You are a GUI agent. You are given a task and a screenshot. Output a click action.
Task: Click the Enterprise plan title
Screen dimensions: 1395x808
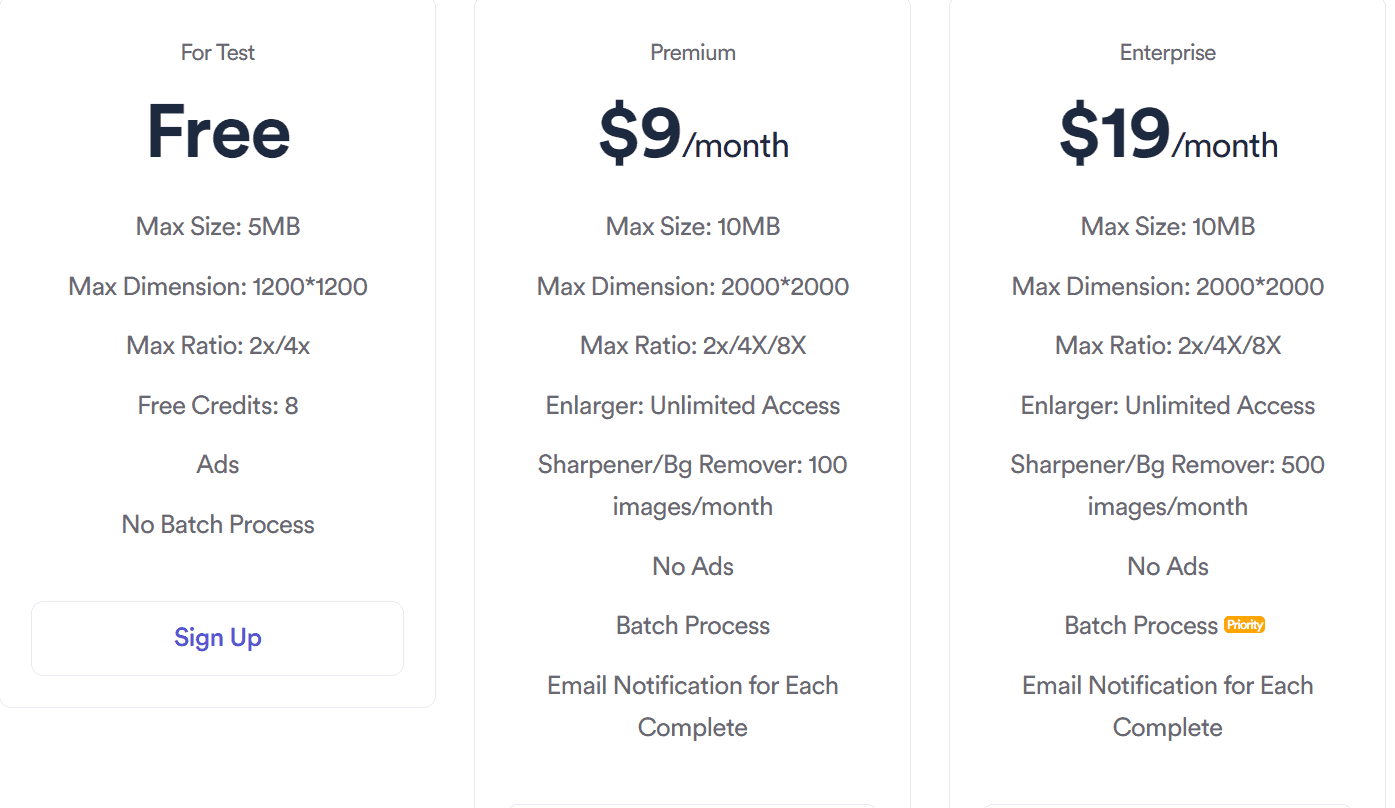pos(1167,52)
